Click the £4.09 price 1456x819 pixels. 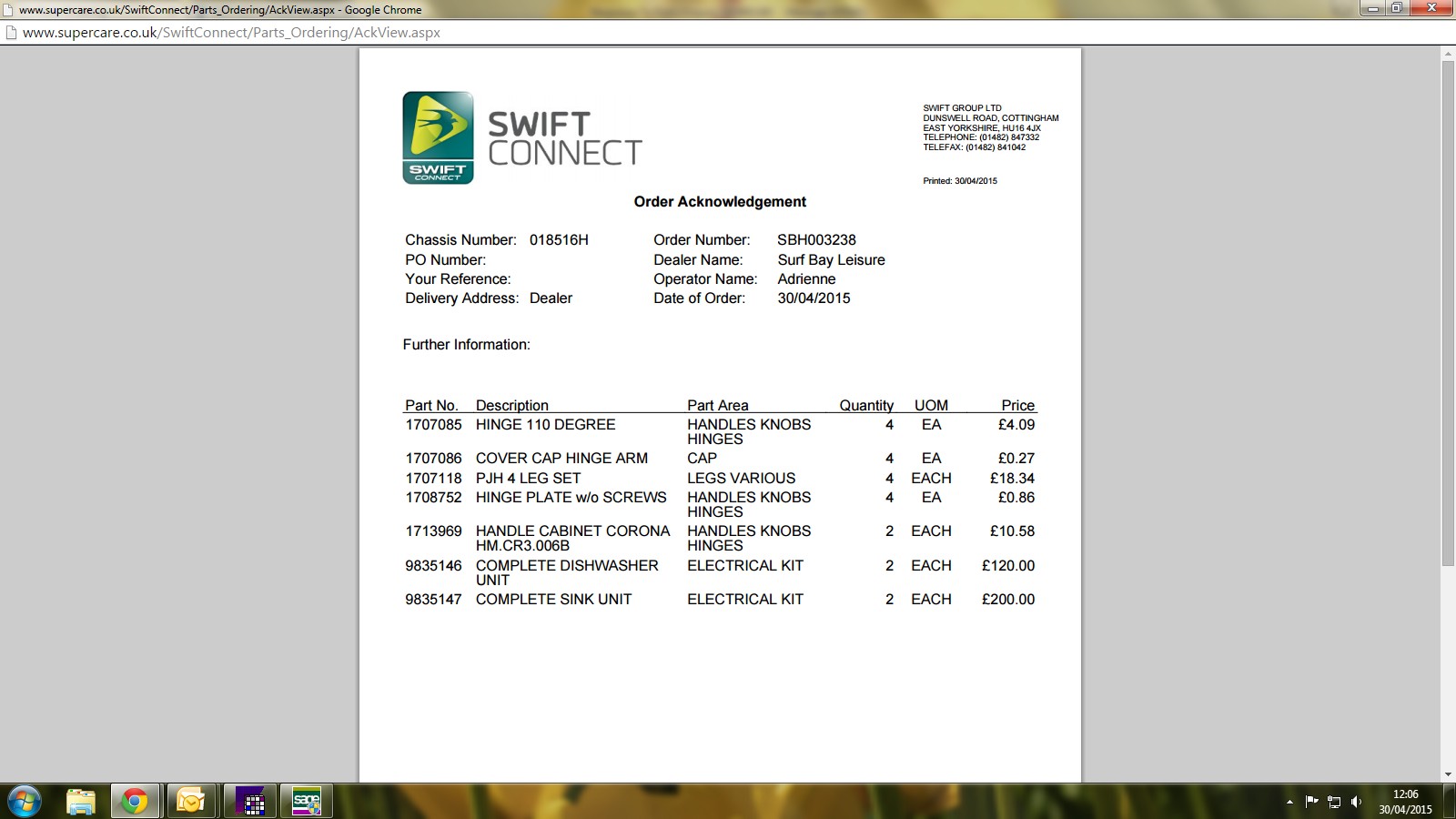click(1016, 425)
